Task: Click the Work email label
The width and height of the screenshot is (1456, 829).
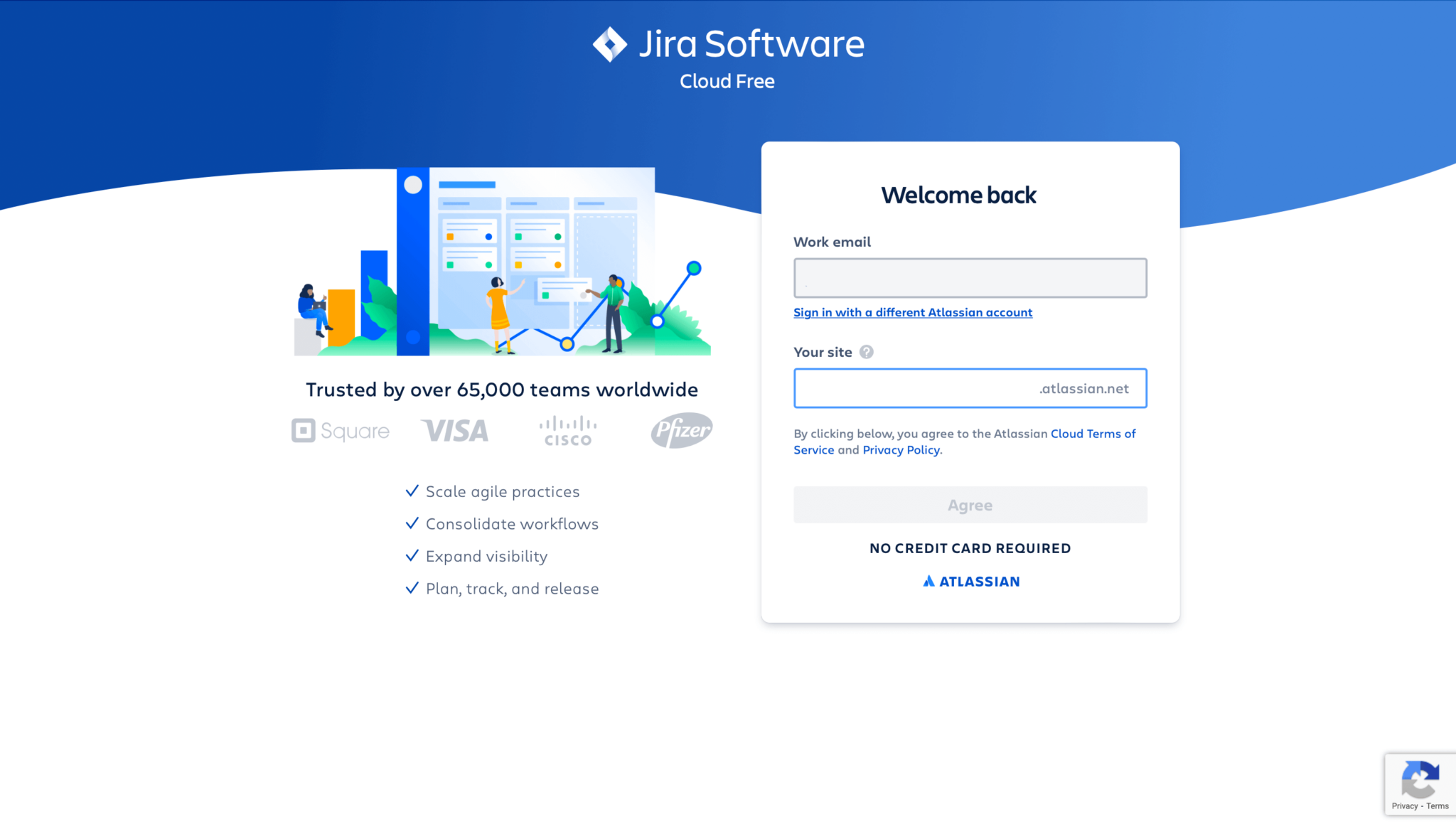Action: pos(832,242)
